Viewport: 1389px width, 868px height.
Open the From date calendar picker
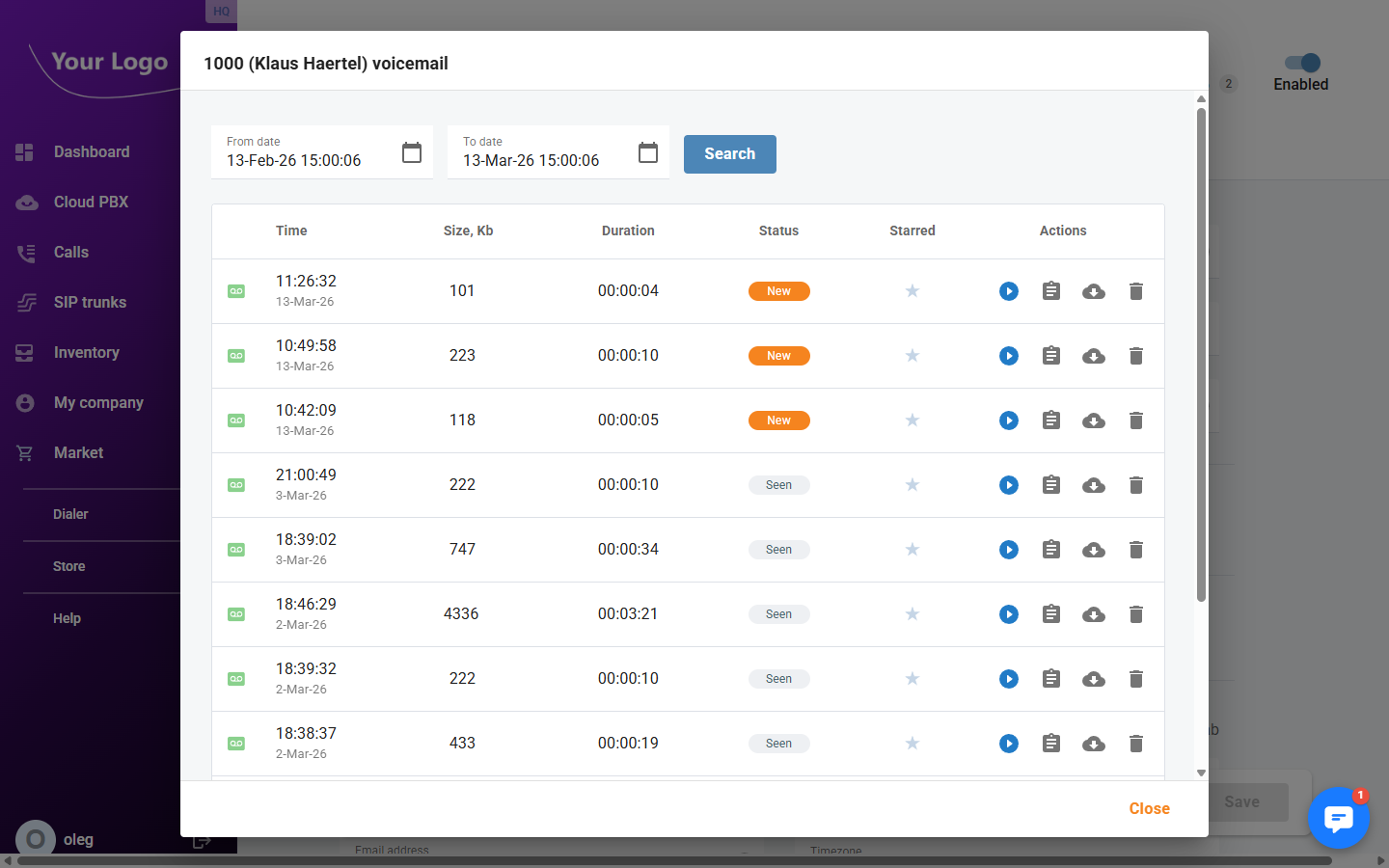click(412, 151)
